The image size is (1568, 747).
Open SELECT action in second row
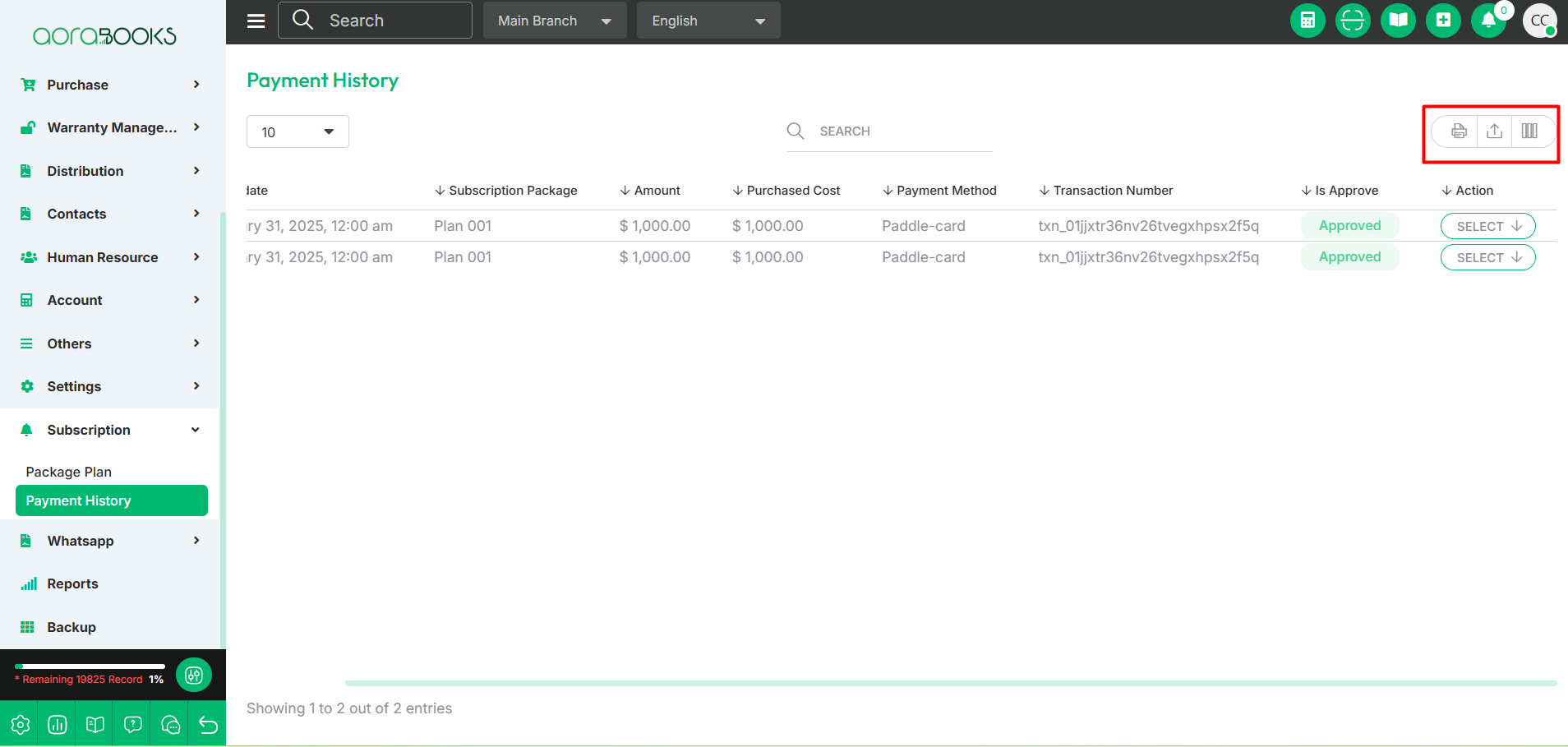[1488, 257]
